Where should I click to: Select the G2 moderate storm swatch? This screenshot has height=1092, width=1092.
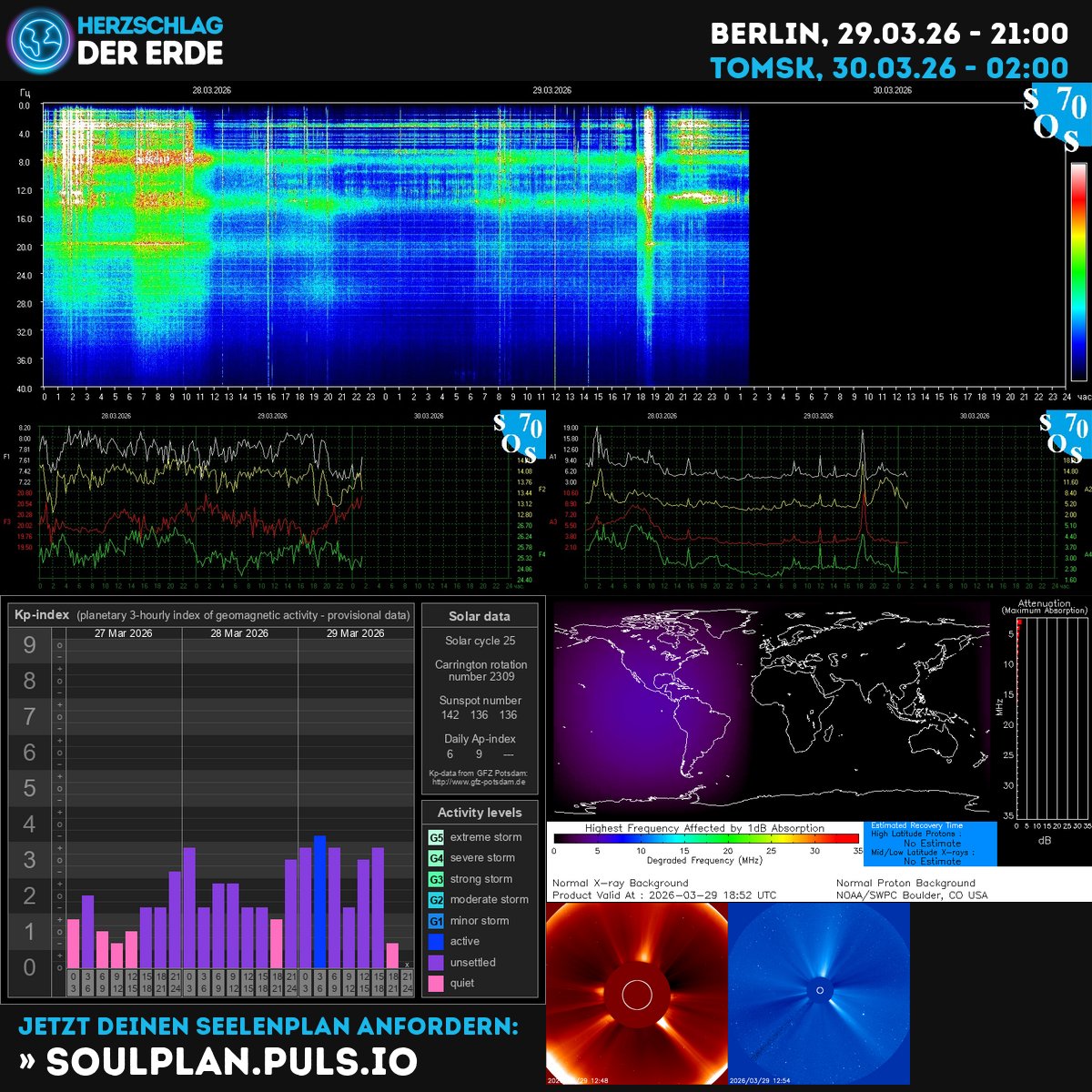pos(436,900)
